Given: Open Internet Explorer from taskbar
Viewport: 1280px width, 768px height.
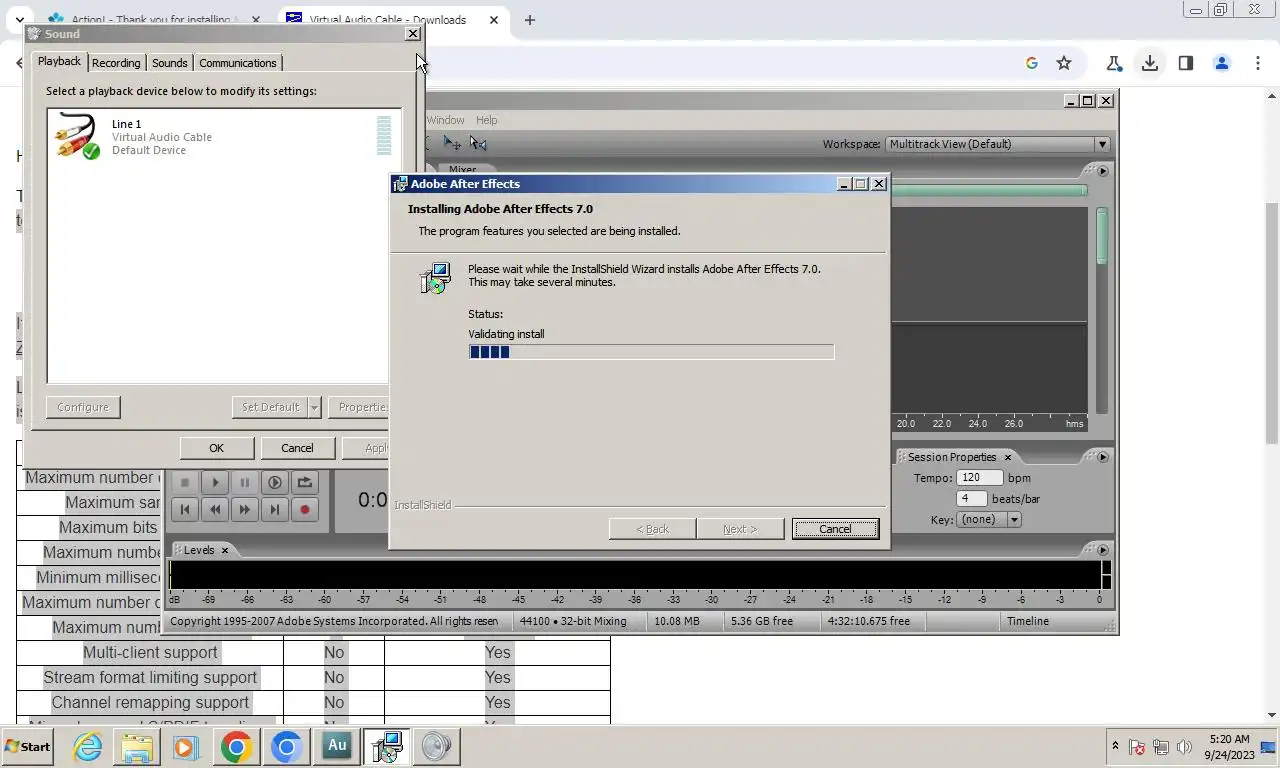Looking at the screenshot, I should [x=88, y=746].
